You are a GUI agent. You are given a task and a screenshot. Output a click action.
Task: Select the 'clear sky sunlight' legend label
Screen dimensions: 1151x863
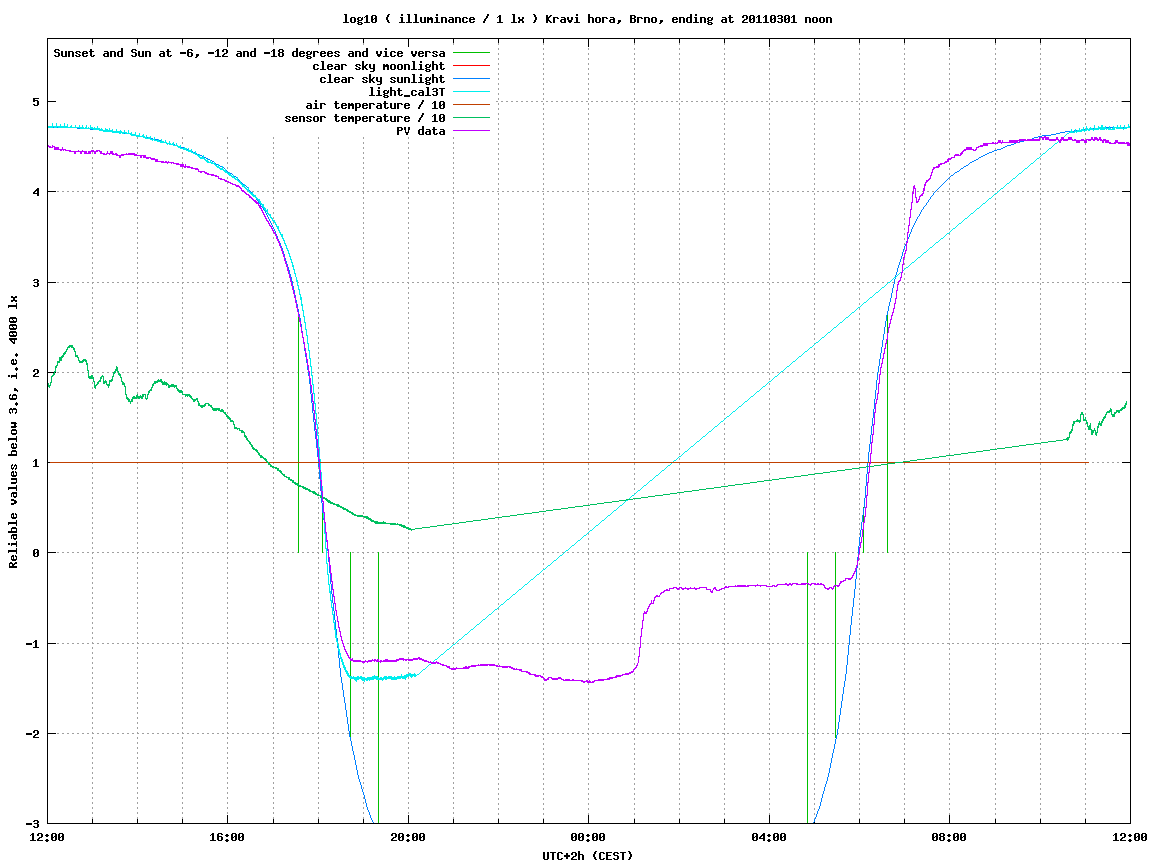(382, 79)
